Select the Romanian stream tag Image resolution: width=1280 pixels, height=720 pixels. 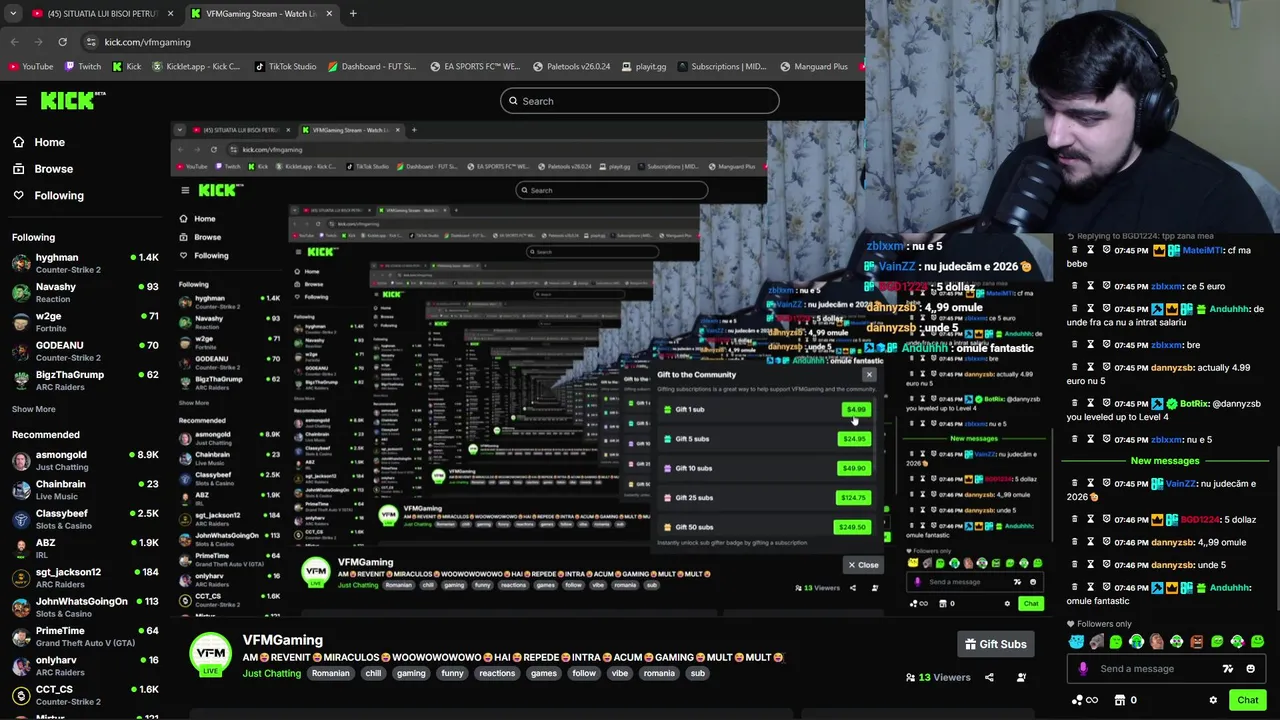click(331, 673)
